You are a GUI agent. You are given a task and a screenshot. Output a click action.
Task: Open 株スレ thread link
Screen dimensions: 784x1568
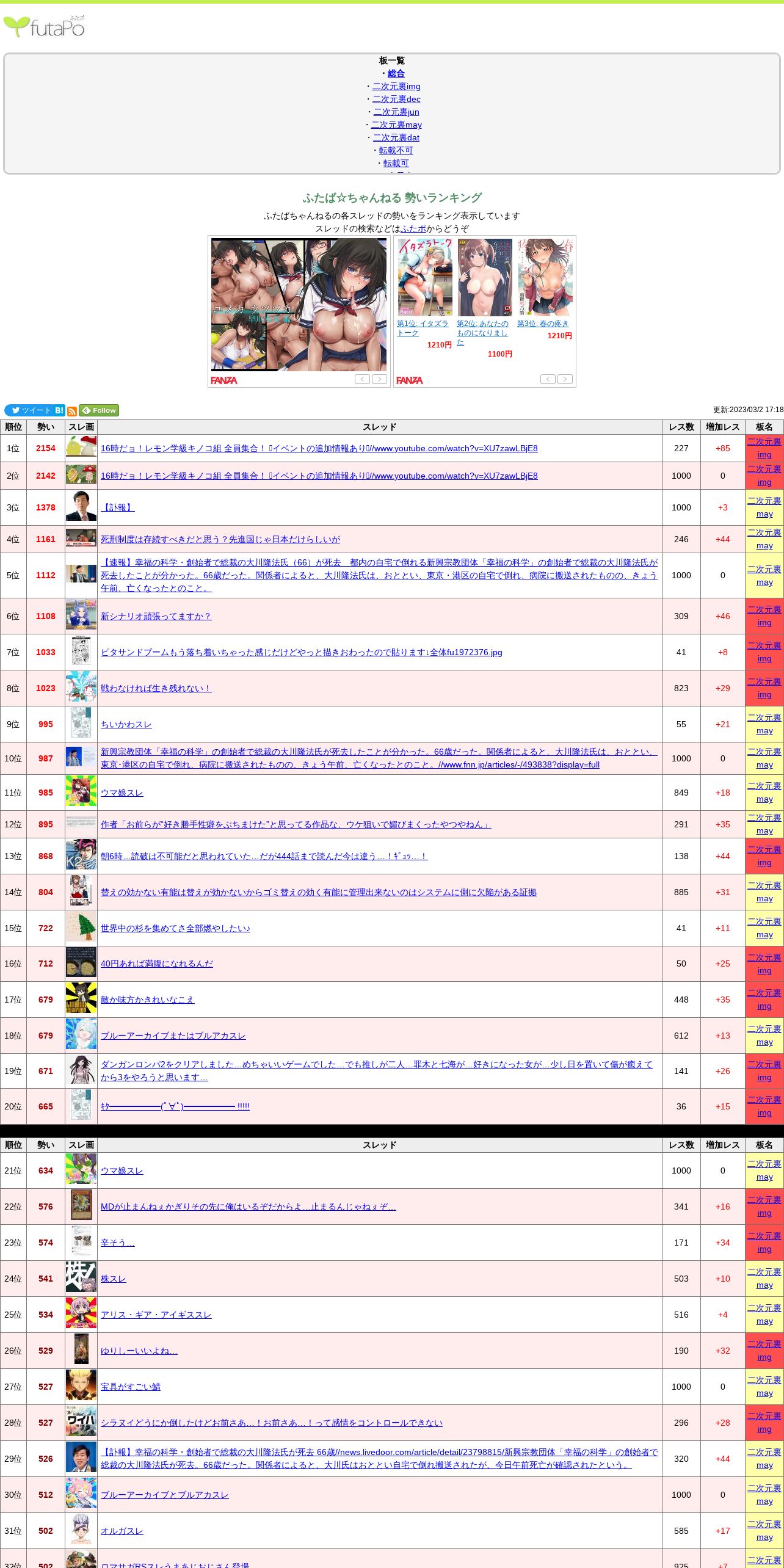pos(114,1279)
